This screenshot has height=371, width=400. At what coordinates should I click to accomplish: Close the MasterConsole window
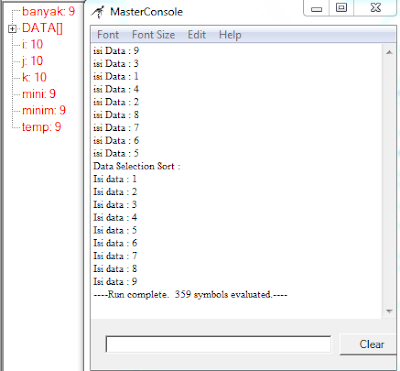(x=376, y=7)
